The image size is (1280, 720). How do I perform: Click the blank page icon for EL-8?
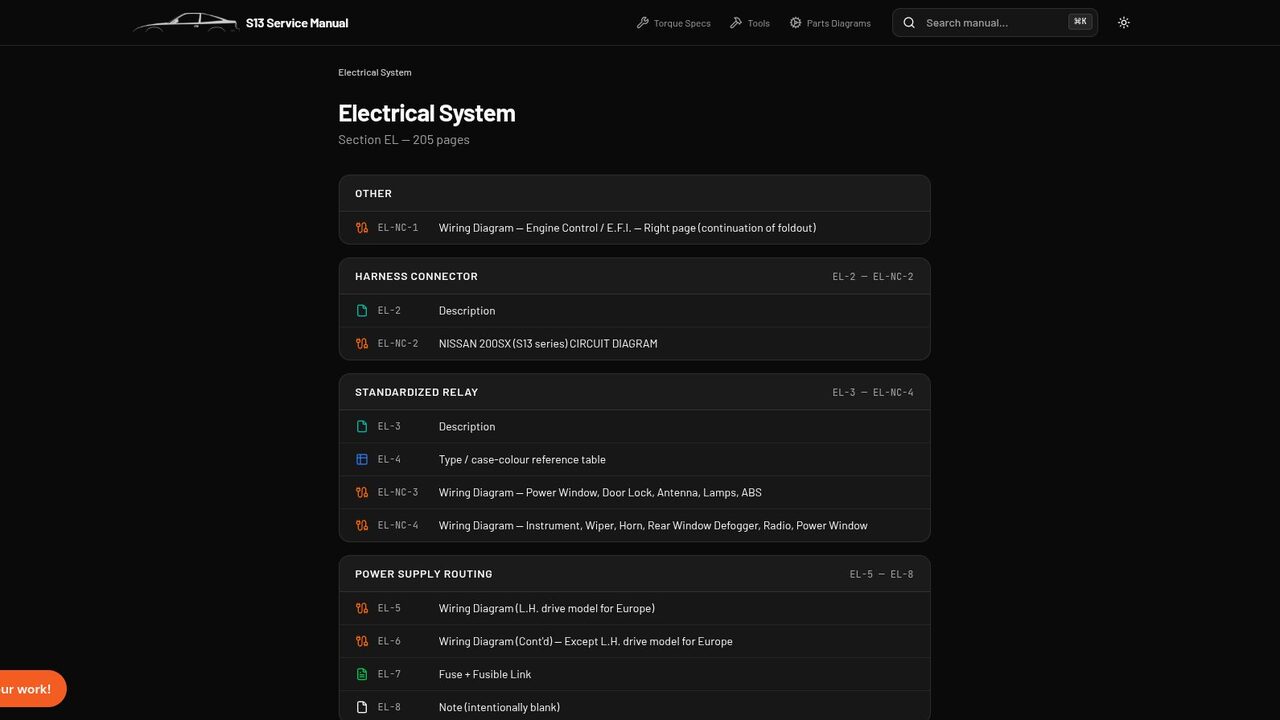tap(362, 708)
